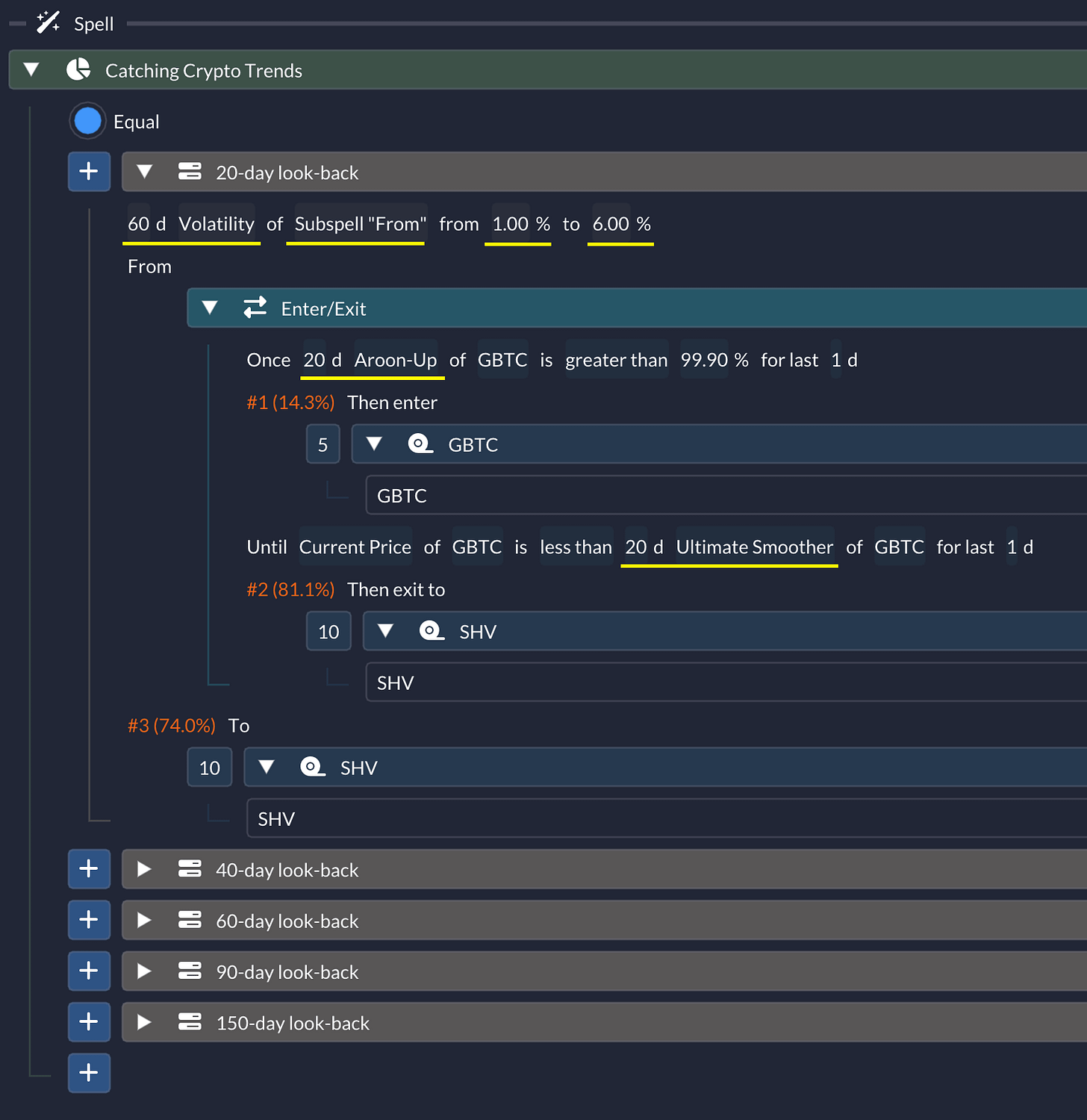Screen dimensions: 1087x1120
Task: Collapse the 20-day look-back section
Action: [144, 172]
